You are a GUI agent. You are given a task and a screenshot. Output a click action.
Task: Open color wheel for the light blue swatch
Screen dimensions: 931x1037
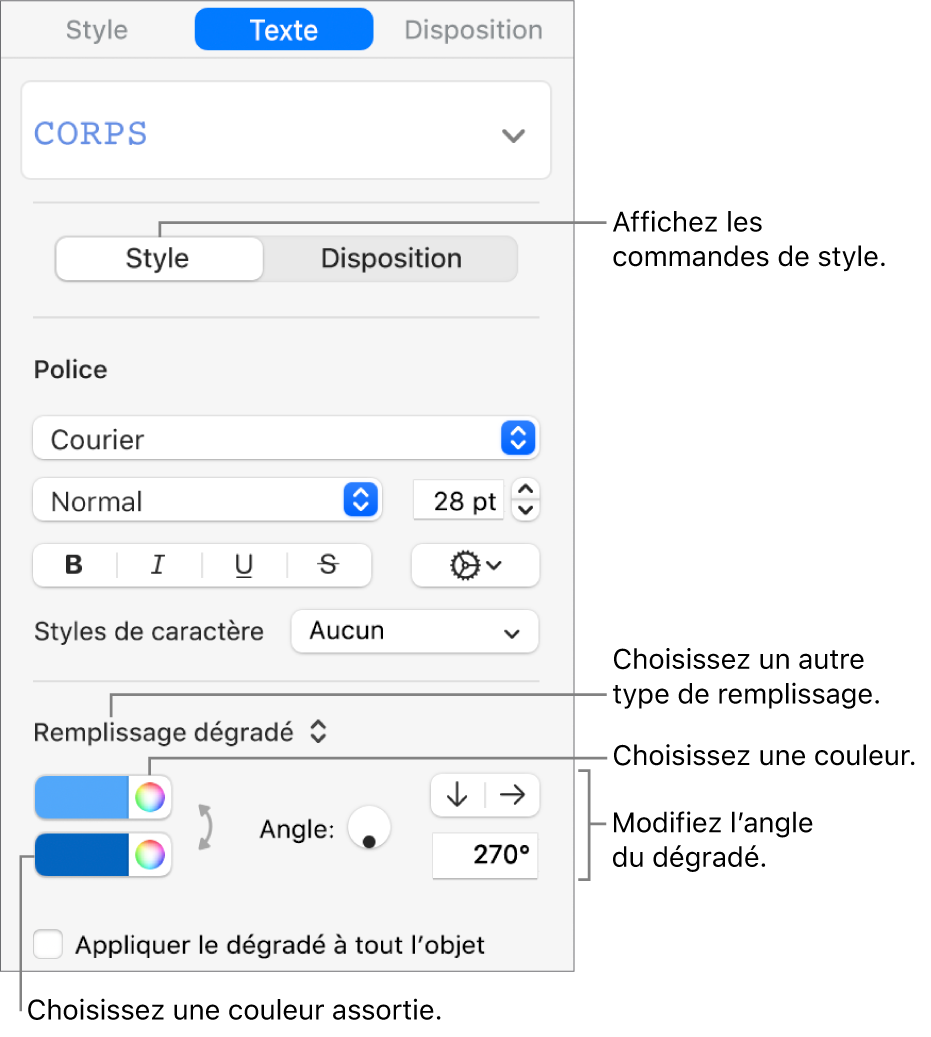(x=150, y=797)
